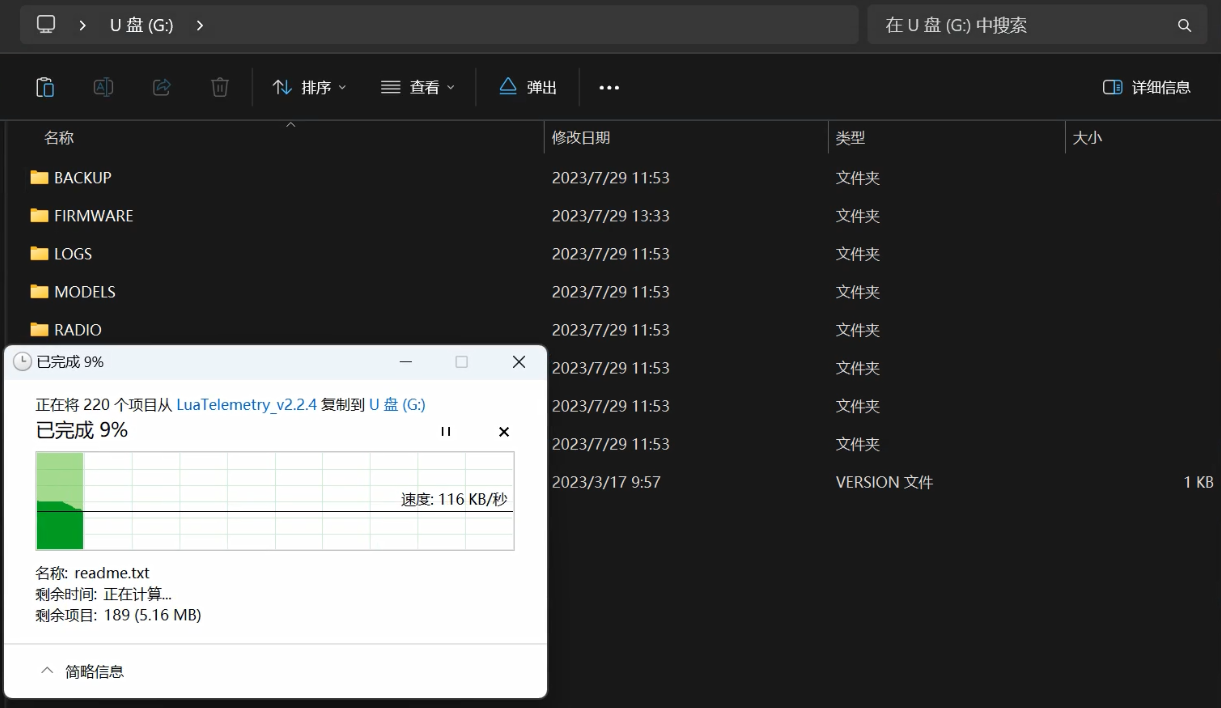The width and height of the screenshot is (1221, 708).
Task: Open the U 盘 (G:) destination link in copy dialog
Action: [397, 404]
